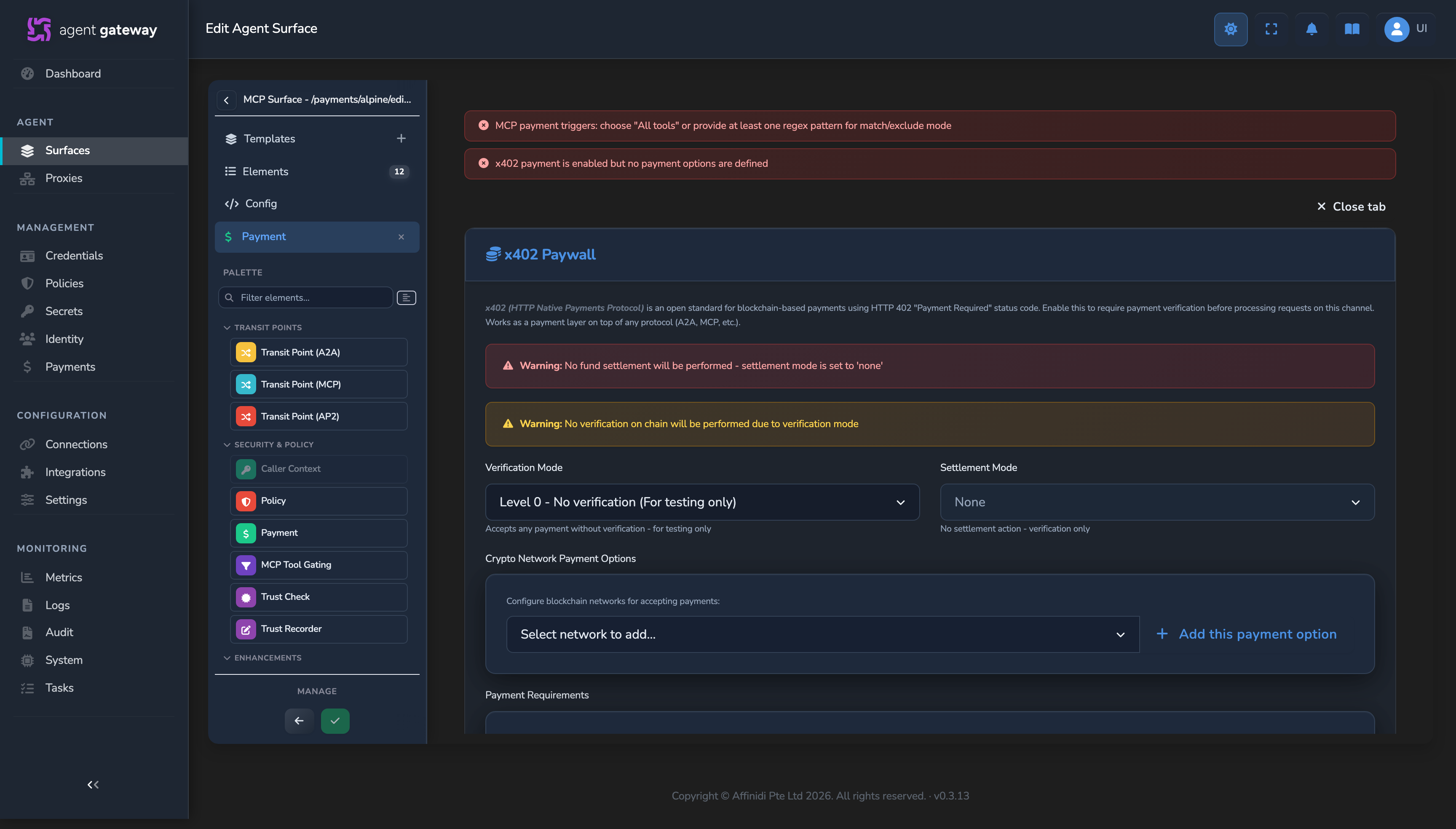Image resolution: width=1456 pixels, height=829 pixels.
Task: Click the green checkmark save button
Action: tap(335, 721)
